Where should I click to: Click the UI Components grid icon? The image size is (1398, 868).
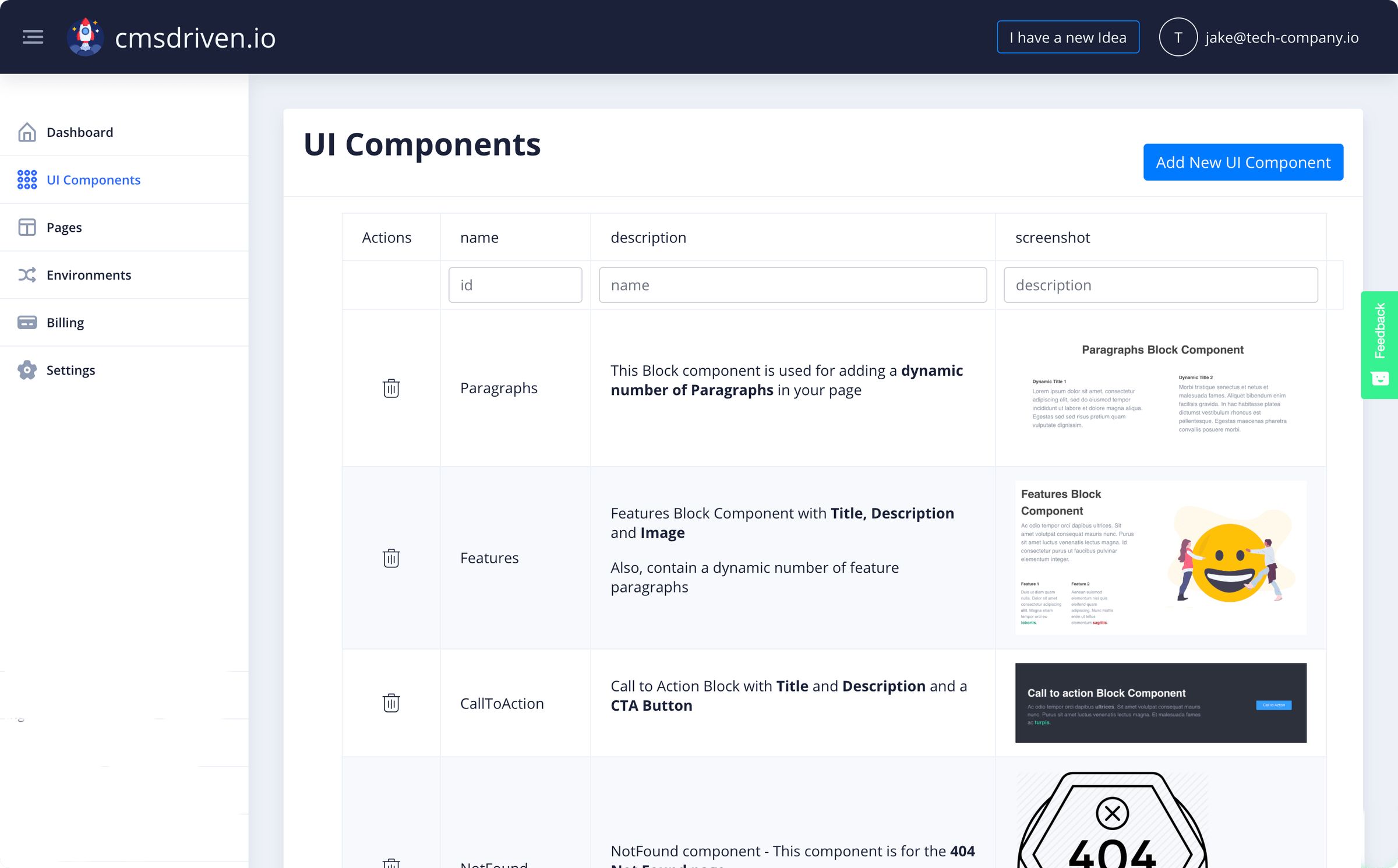coord(27,179)
